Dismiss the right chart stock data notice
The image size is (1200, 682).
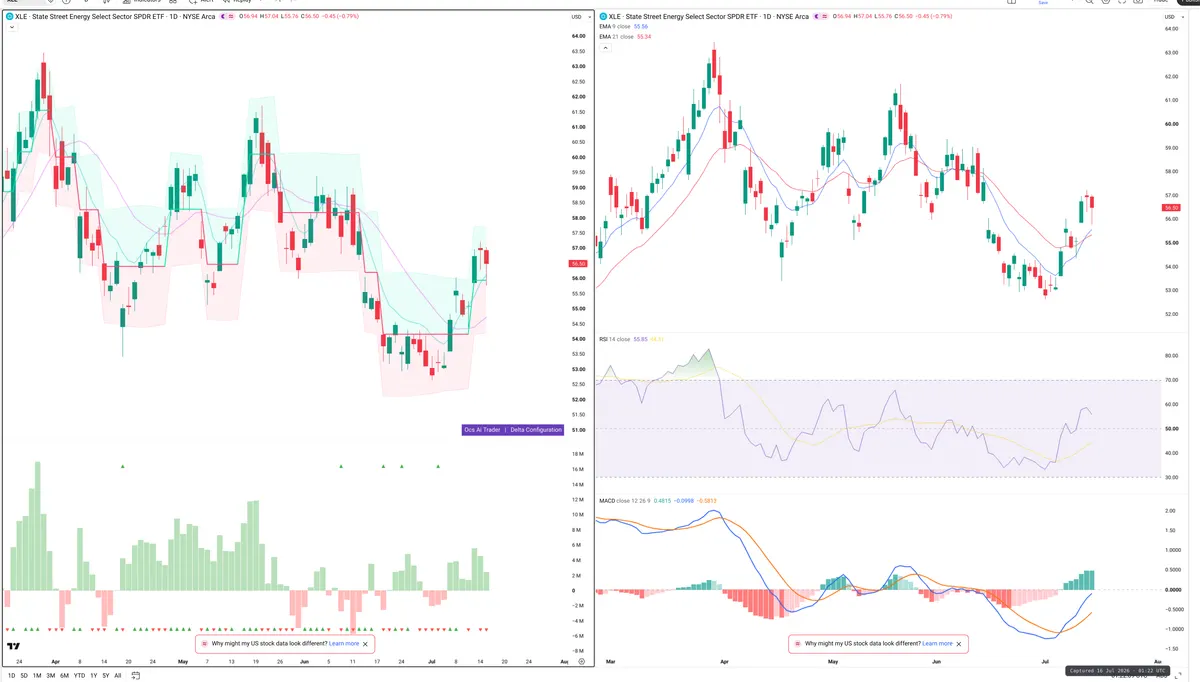[x=960, y=644]
